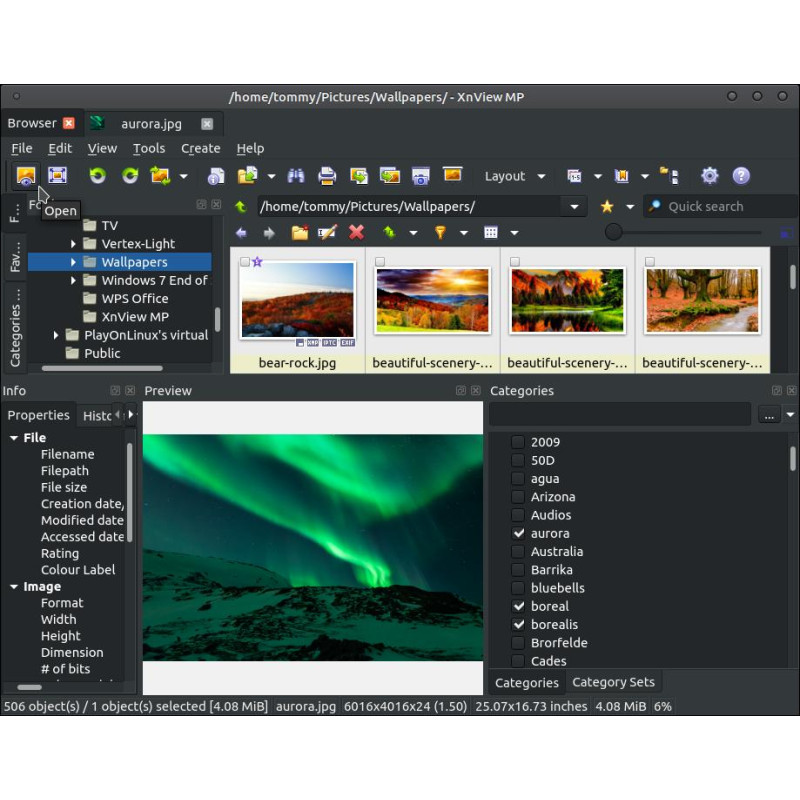Open the Find files binoculars icon

coord(295,176)
